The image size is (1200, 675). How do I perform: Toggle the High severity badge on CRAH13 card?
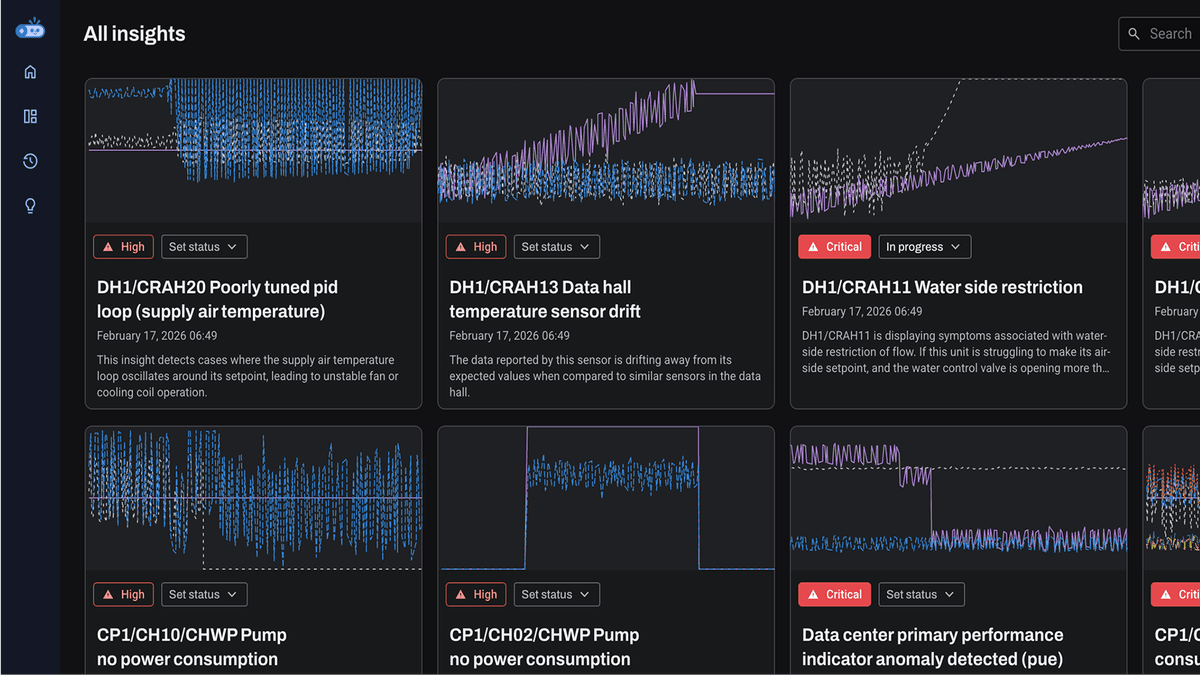coord(475,246)
